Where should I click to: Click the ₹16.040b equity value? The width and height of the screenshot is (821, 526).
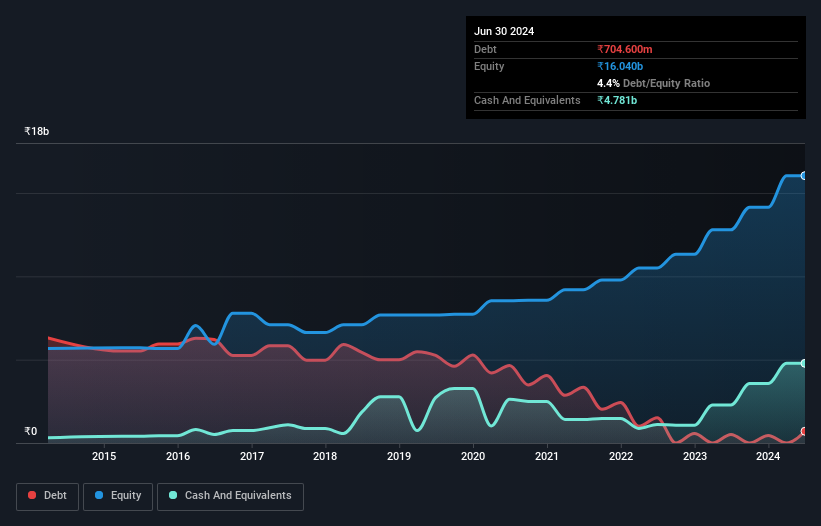[x=620, y=66]
